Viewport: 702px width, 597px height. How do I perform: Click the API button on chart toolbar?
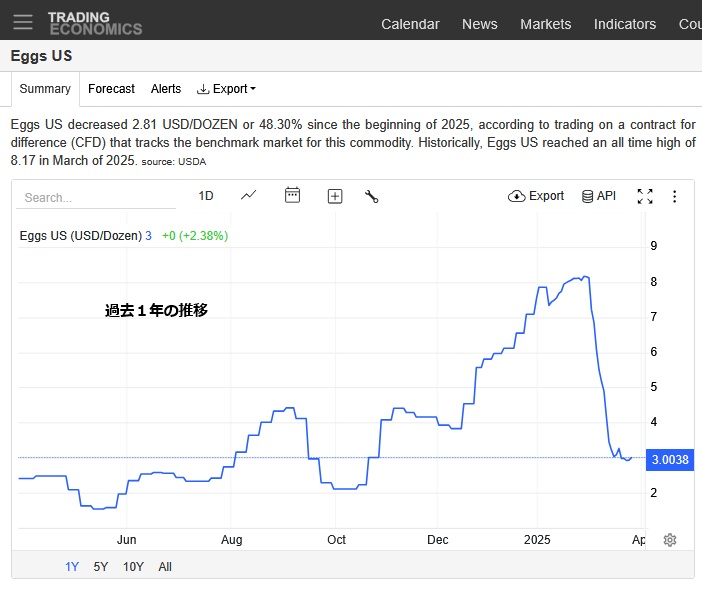[x=598, y=196]
